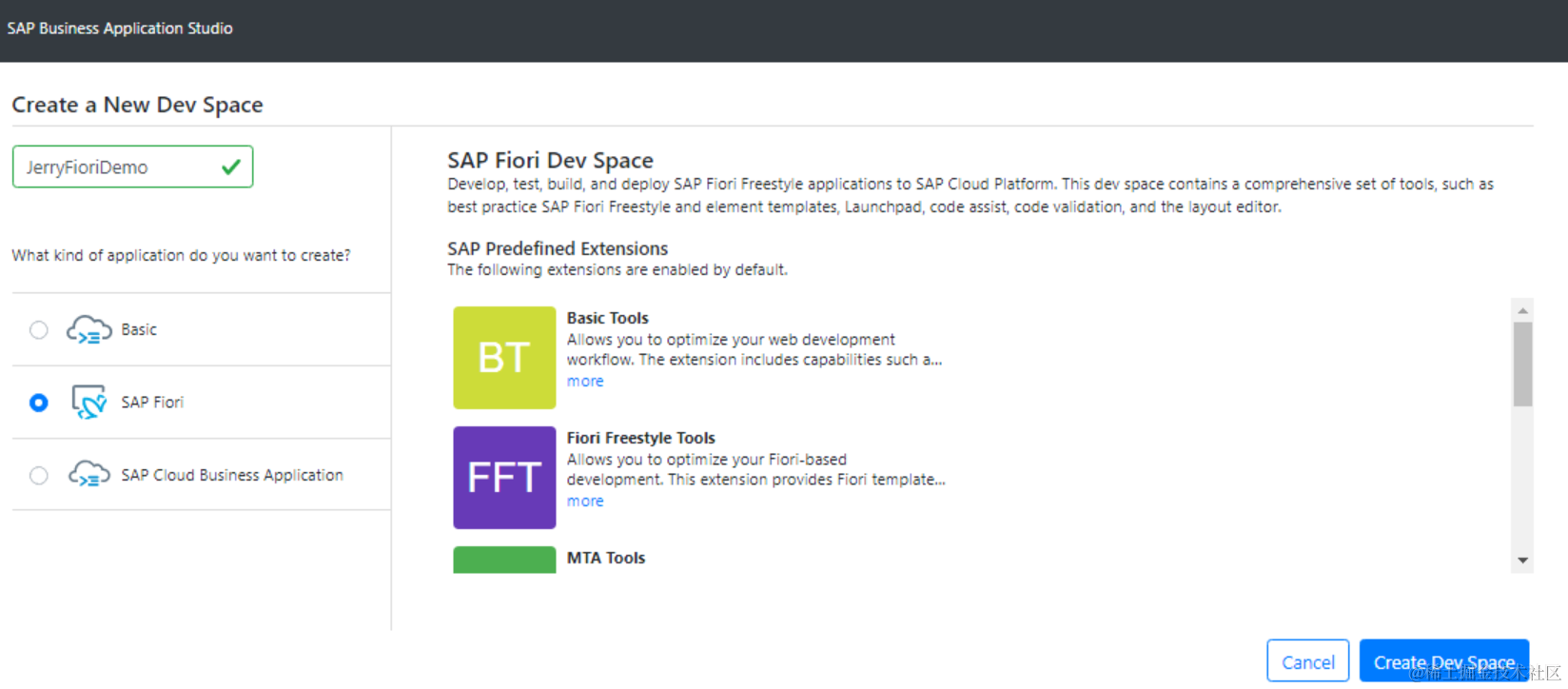This screenshot has width=1568, height=689.
Task: Click the Cancel button
Action: click(1307, 661)
